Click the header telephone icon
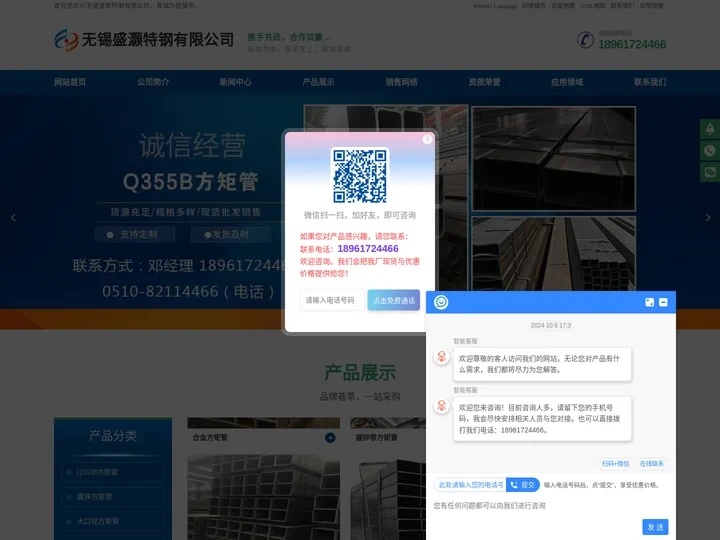720x540 pixels. (585, 40)
